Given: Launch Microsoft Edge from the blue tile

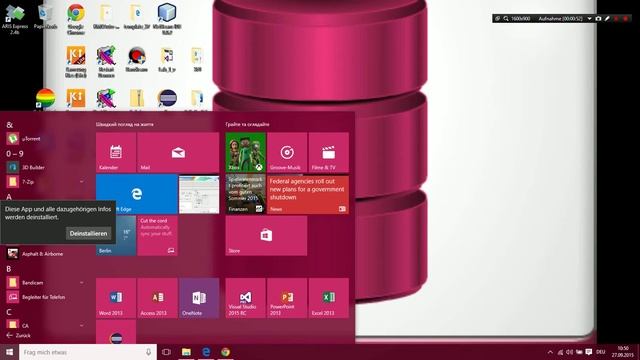Looking at the screenshot, I should point(137,194).
